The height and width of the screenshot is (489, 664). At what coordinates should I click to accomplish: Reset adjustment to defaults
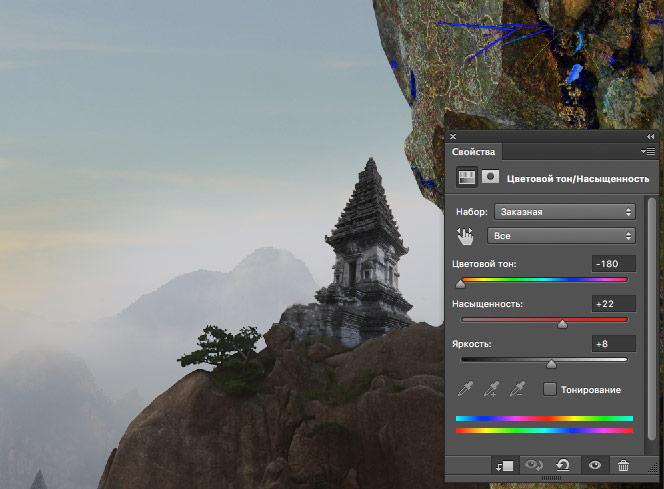[x=563, y=465]
